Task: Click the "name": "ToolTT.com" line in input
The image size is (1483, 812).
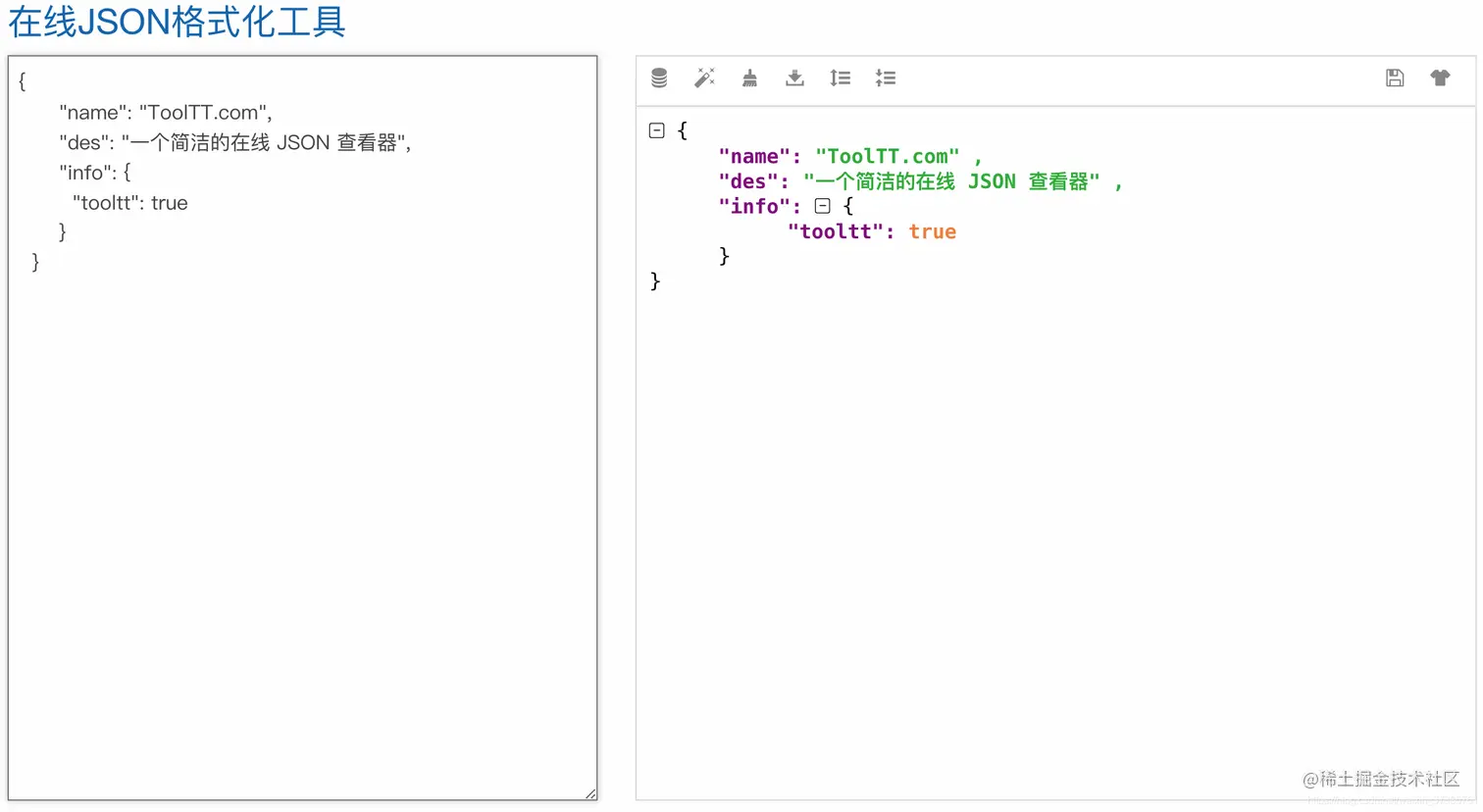Action: [166, 113]
